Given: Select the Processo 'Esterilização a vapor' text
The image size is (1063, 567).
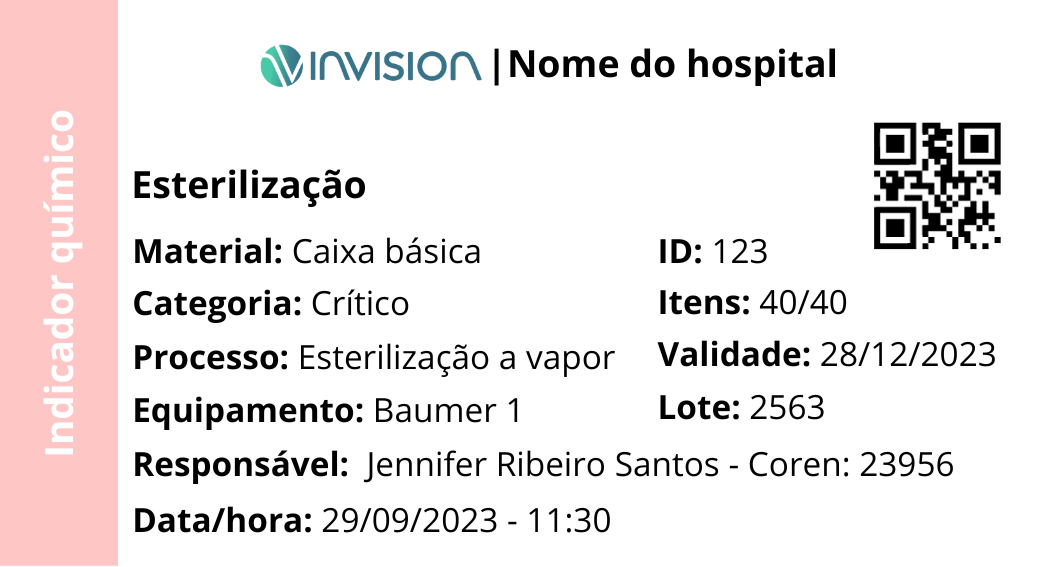Looking at the screenshot, I should [456, 357].
